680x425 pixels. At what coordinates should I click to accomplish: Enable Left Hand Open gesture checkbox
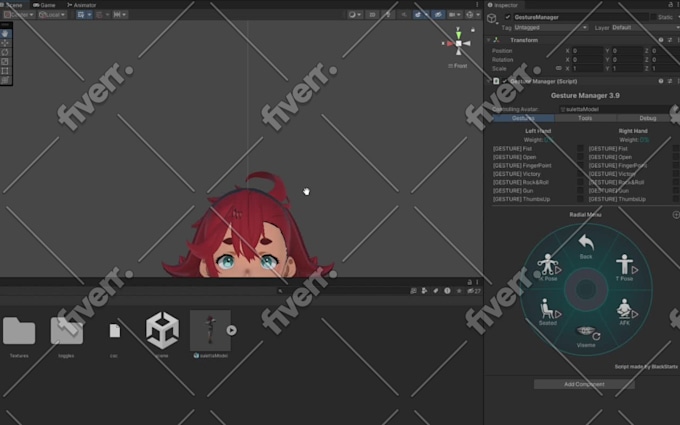pos(580,157)
